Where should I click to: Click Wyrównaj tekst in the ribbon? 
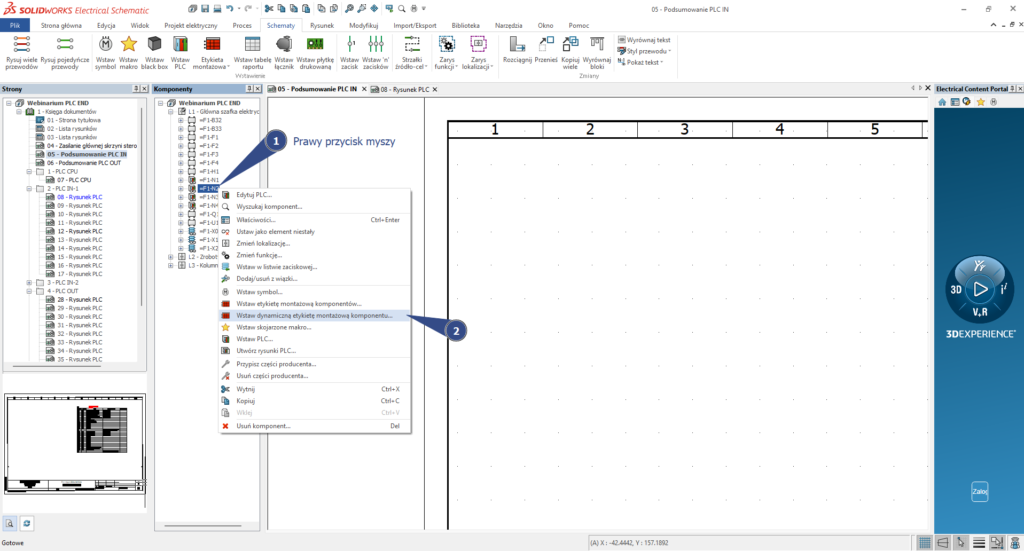[x=643, y=39]
